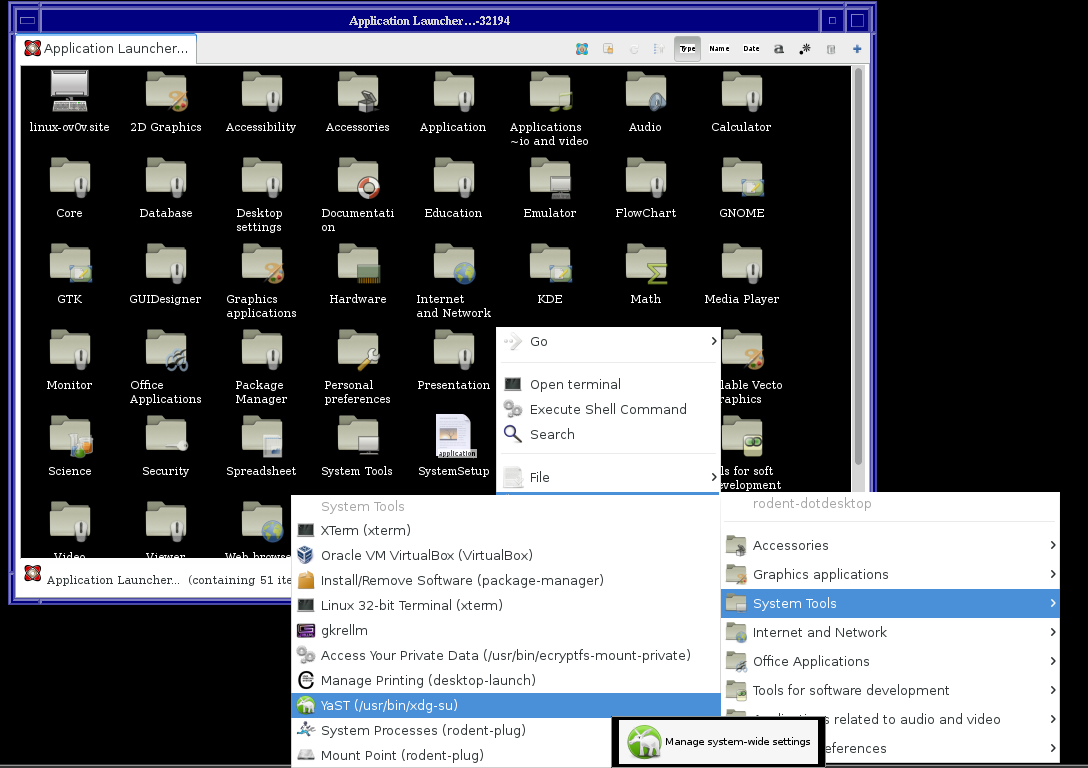Viewport: 1088px width, 768px height.
Task: Open the Emulator folder icon
Action: (x=550, y=178)
